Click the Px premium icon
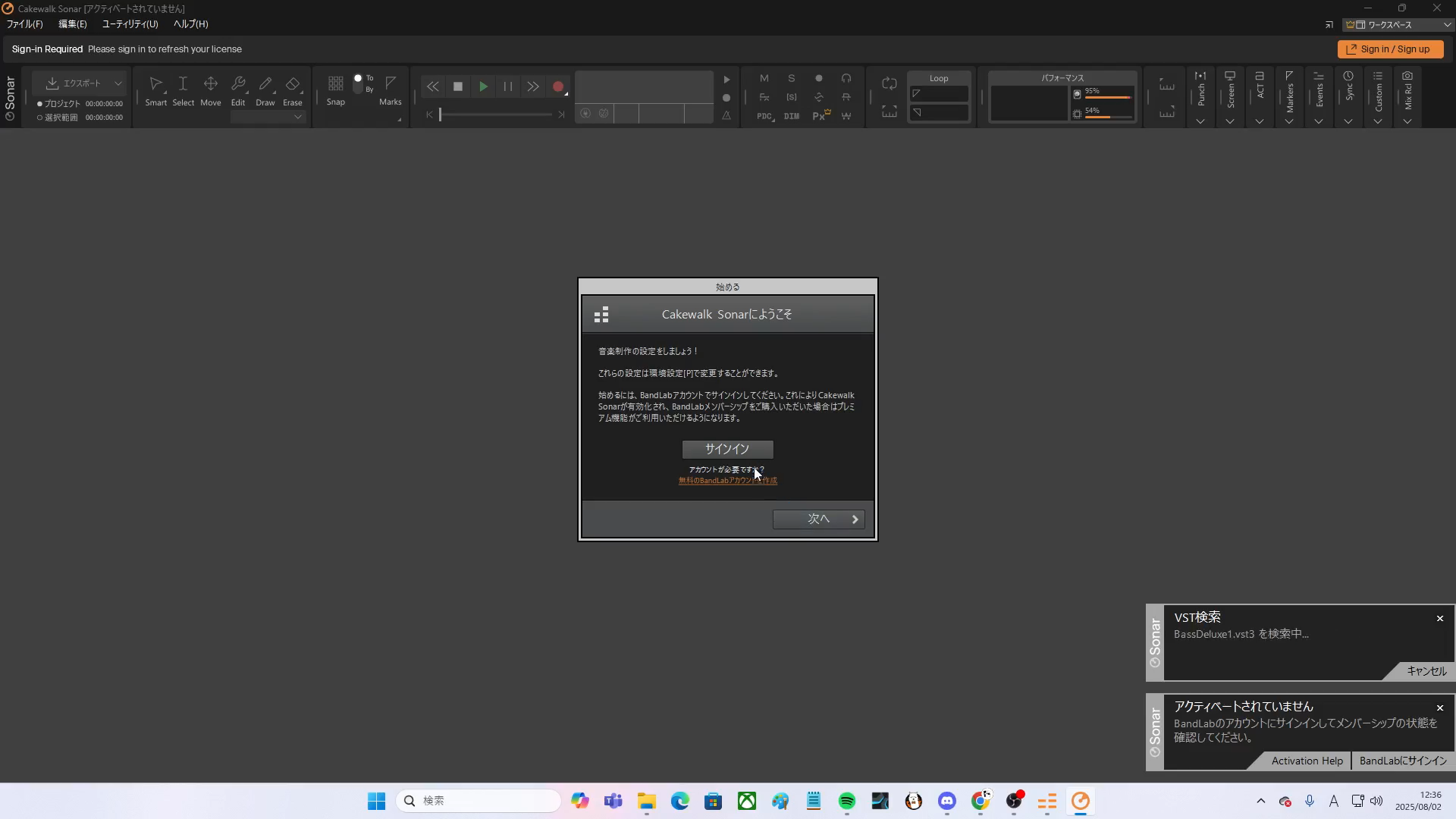This screenshot has width=1456, height=819. [x=821, y=115]
